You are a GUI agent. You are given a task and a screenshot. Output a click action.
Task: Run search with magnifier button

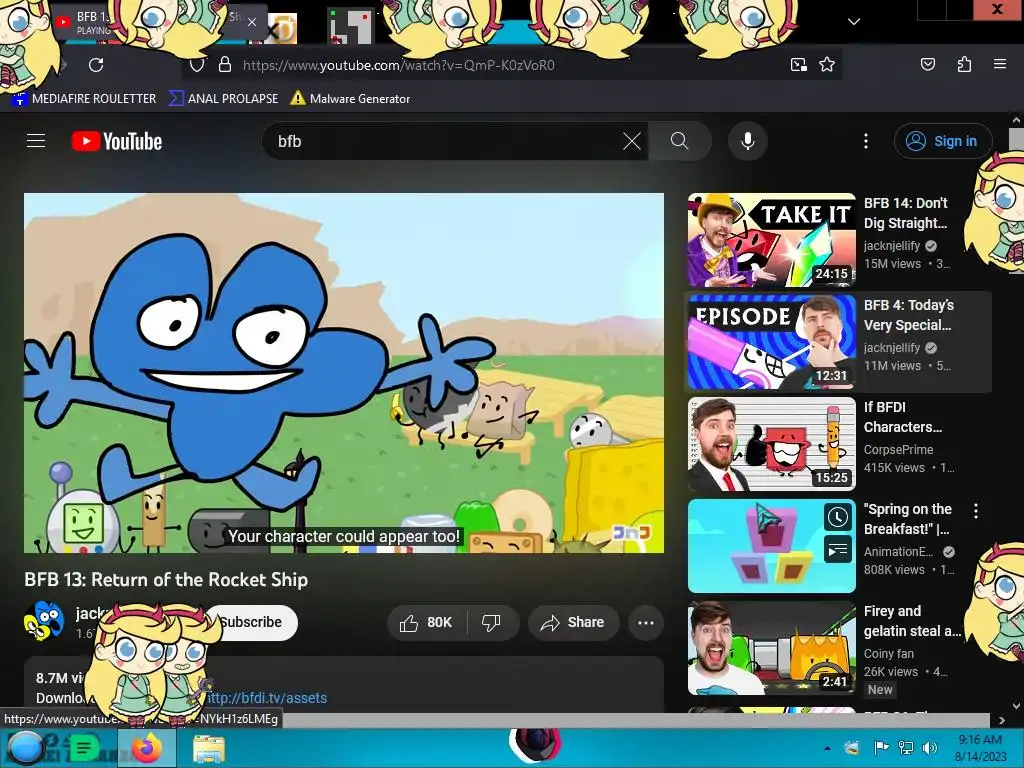click(x=679, y=141)
